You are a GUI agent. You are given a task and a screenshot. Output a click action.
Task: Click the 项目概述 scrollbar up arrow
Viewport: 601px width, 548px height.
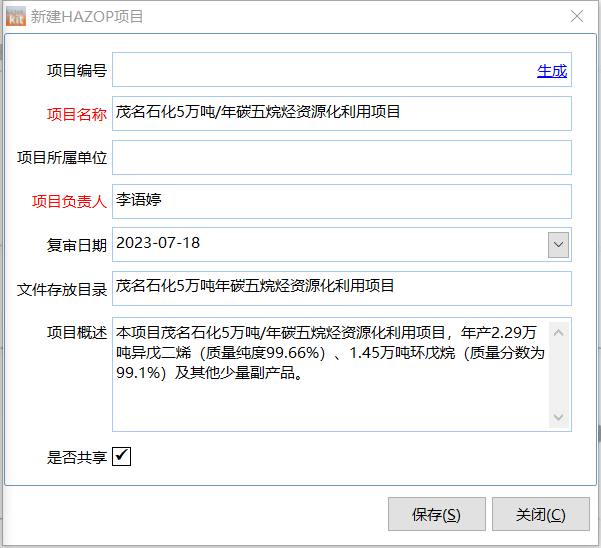558,333
